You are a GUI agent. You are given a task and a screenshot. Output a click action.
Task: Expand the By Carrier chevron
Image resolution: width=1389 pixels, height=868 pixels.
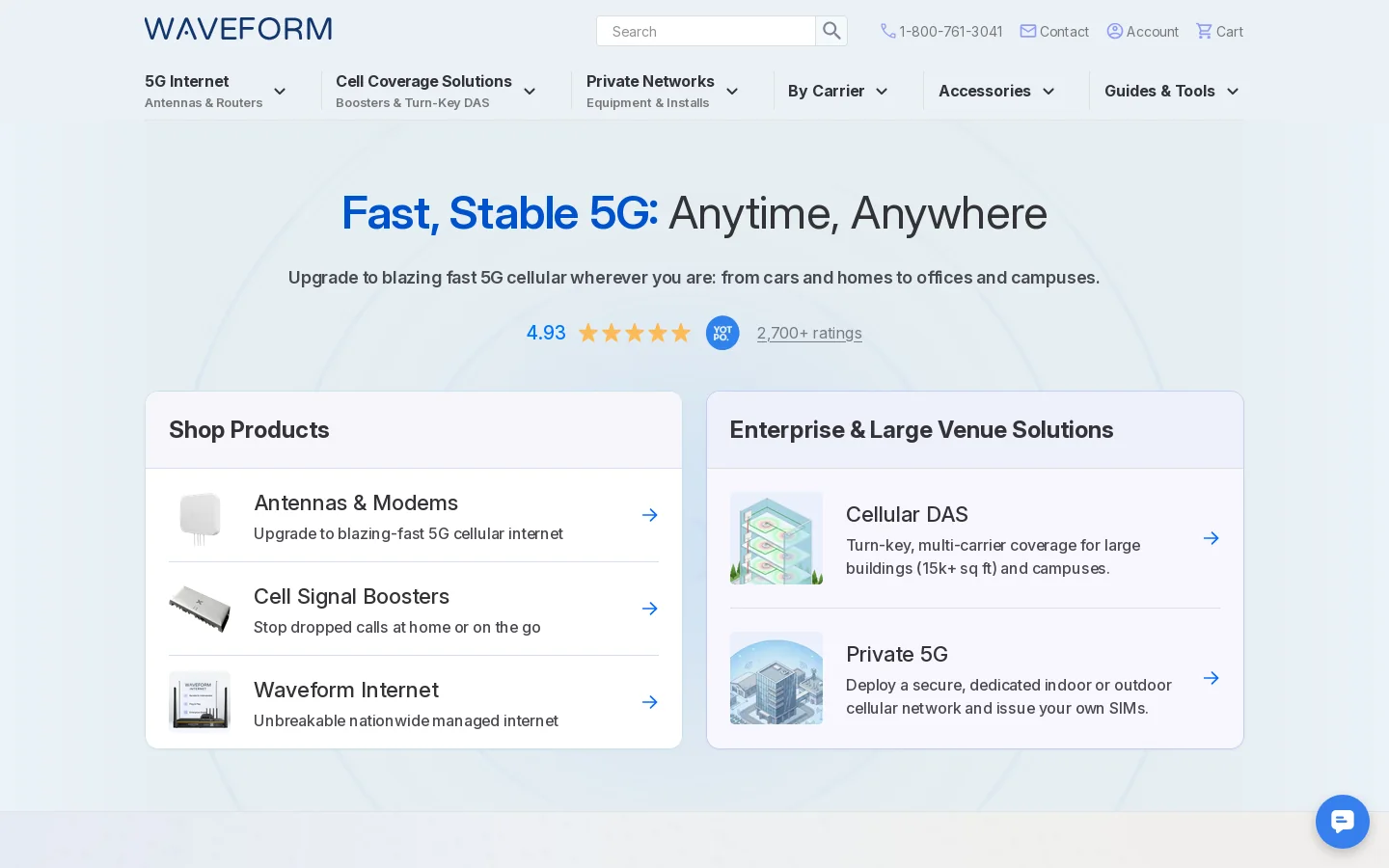pos(882,92)
